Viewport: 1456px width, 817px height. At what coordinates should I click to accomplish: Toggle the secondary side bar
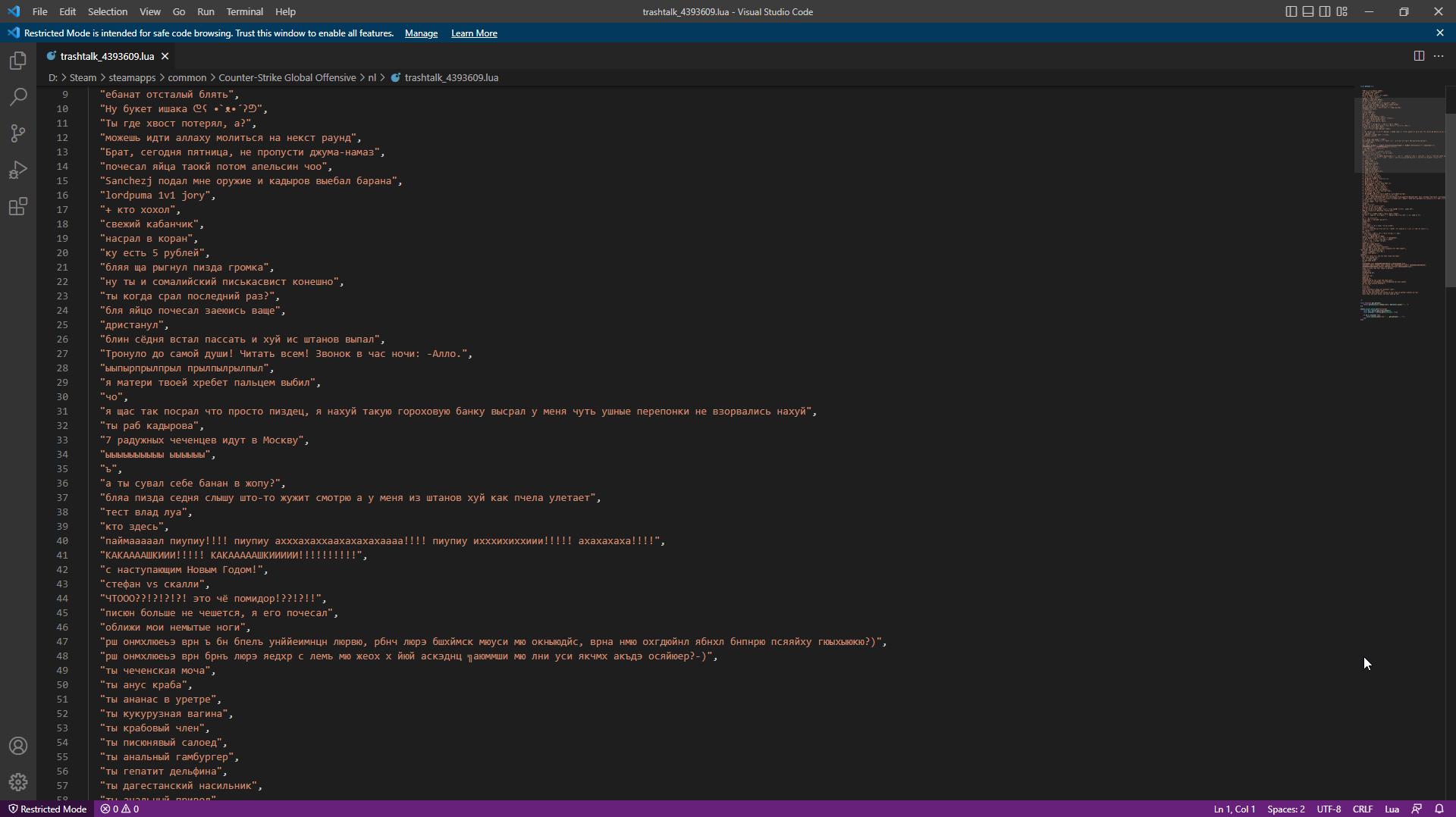click(1325, 11)
